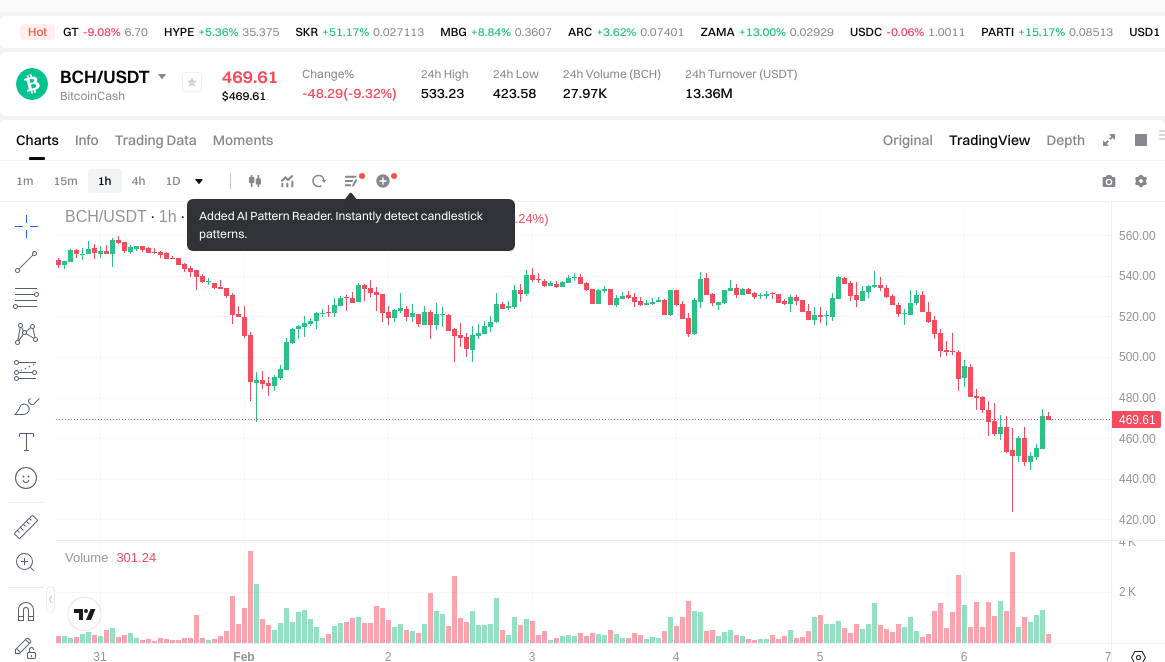The image size is (1165, 662).
Task: Toggle the magnet snap mode
Action: (26, 611)
